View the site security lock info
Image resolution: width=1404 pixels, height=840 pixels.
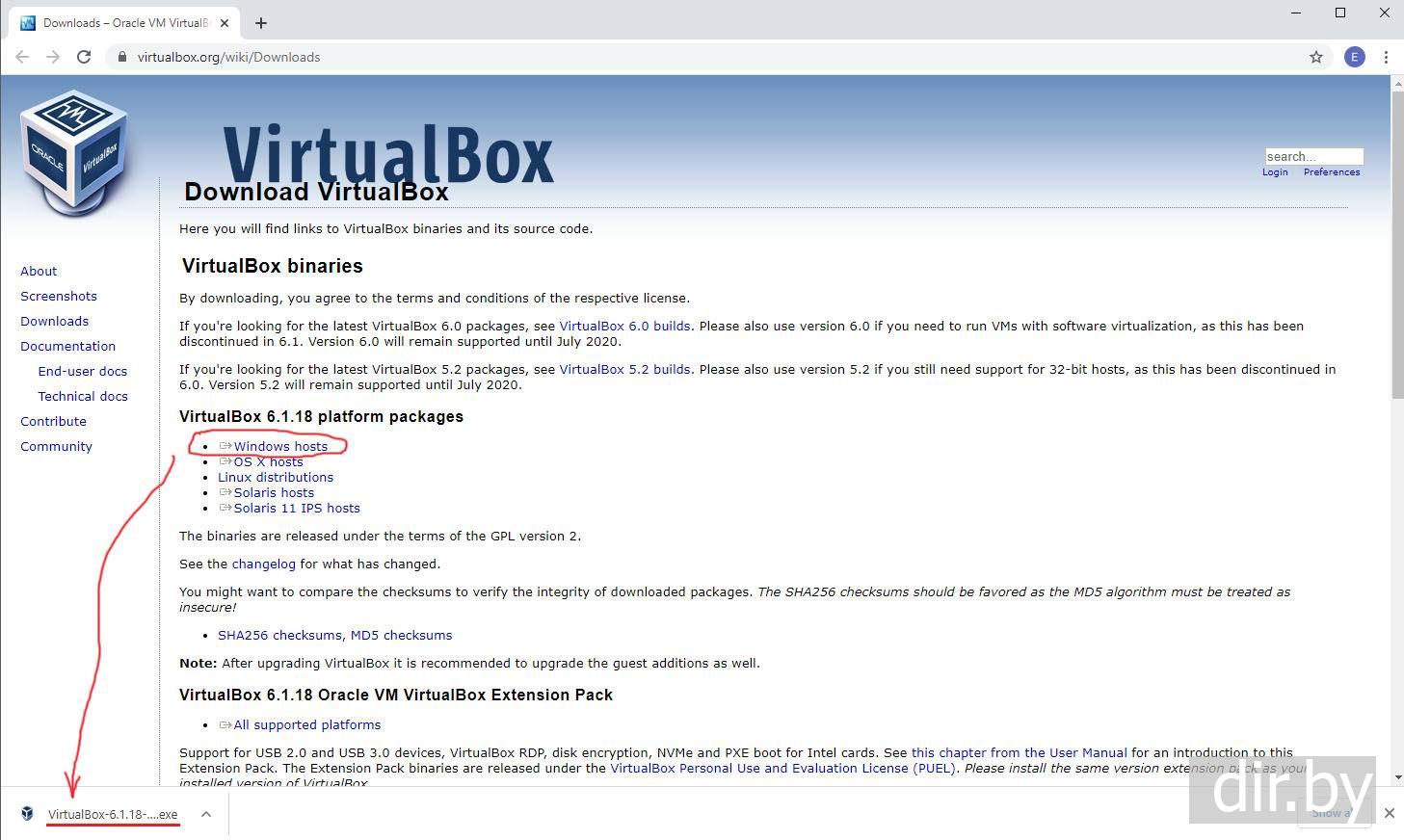(121, 57)
